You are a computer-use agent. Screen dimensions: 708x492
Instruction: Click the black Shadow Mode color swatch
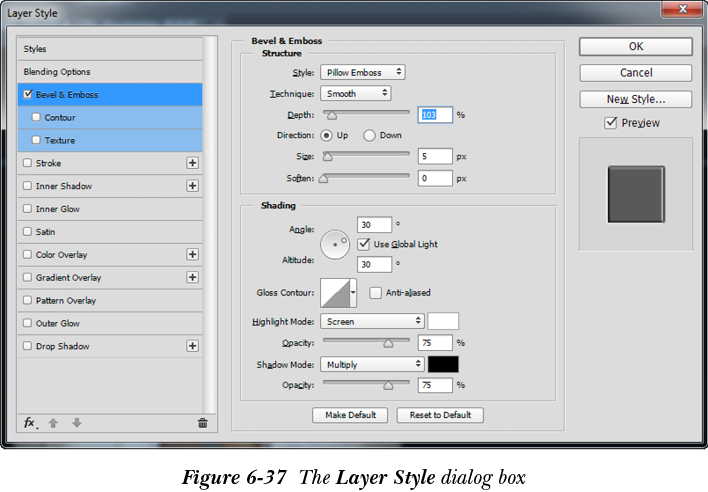click(443, 365)
